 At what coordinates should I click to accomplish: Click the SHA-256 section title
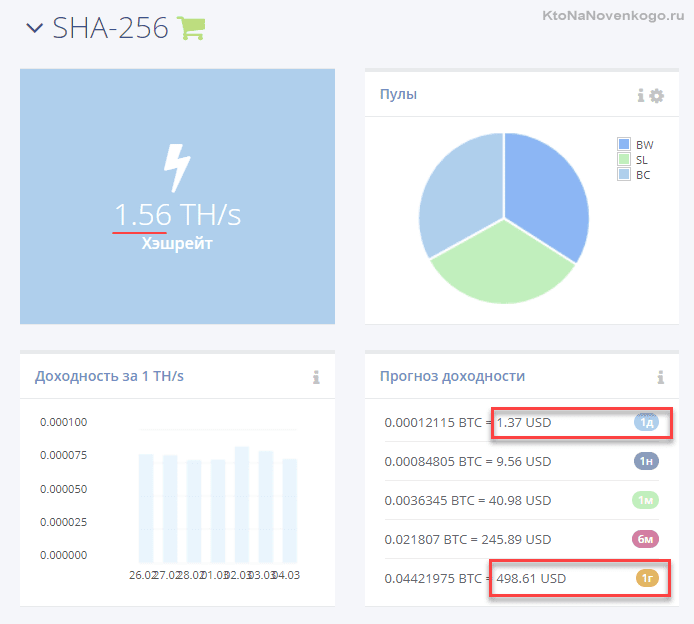(x=110, y=28)
